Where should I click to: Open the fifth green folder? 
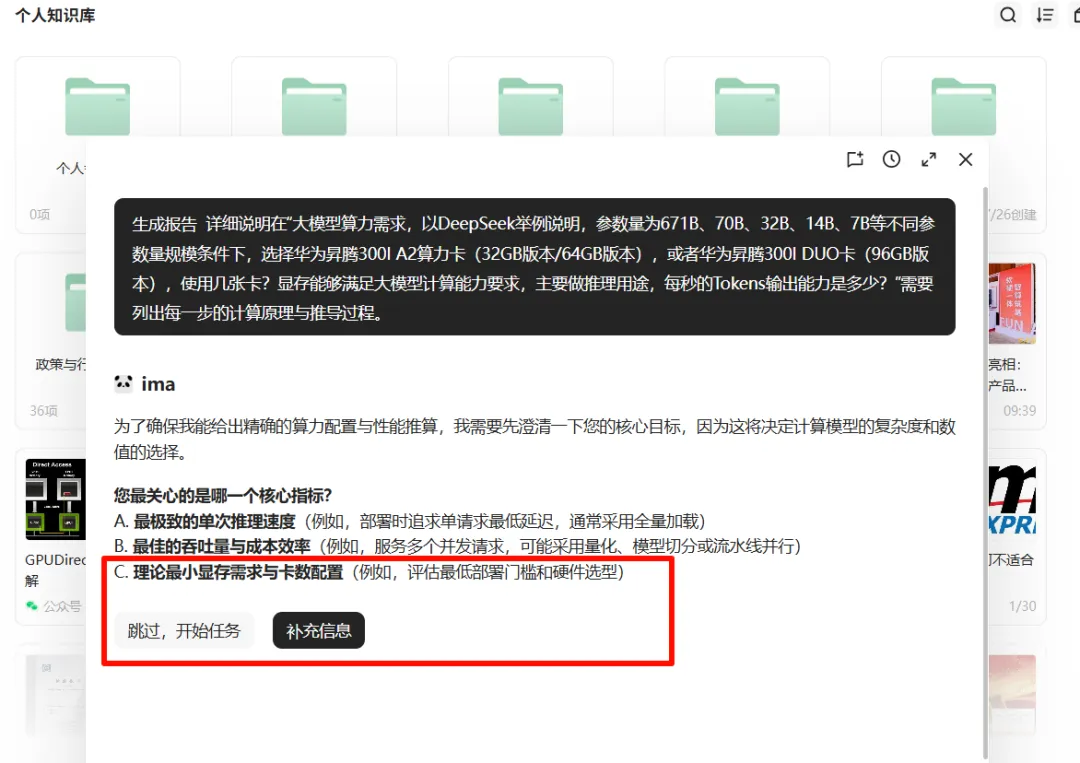point(964,107)
